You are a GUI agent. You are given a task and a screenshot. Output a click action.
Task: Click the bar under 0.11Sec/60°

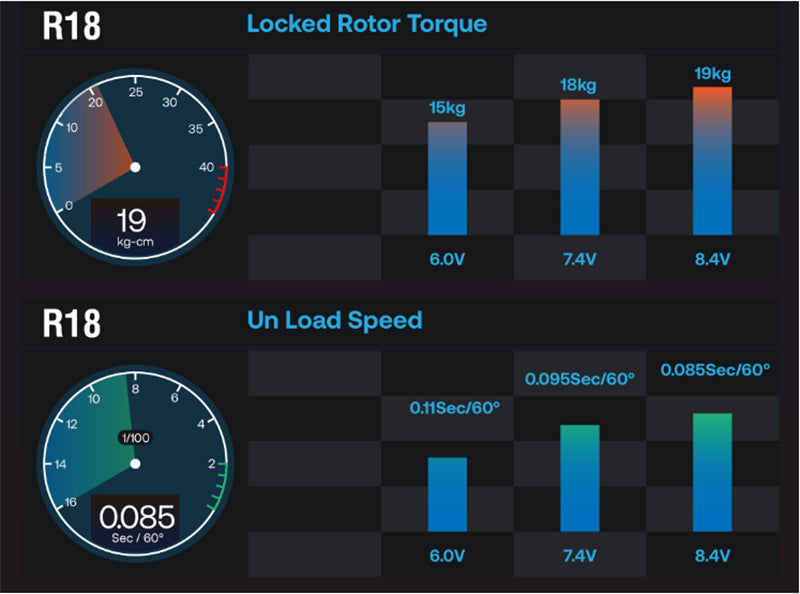447,494
